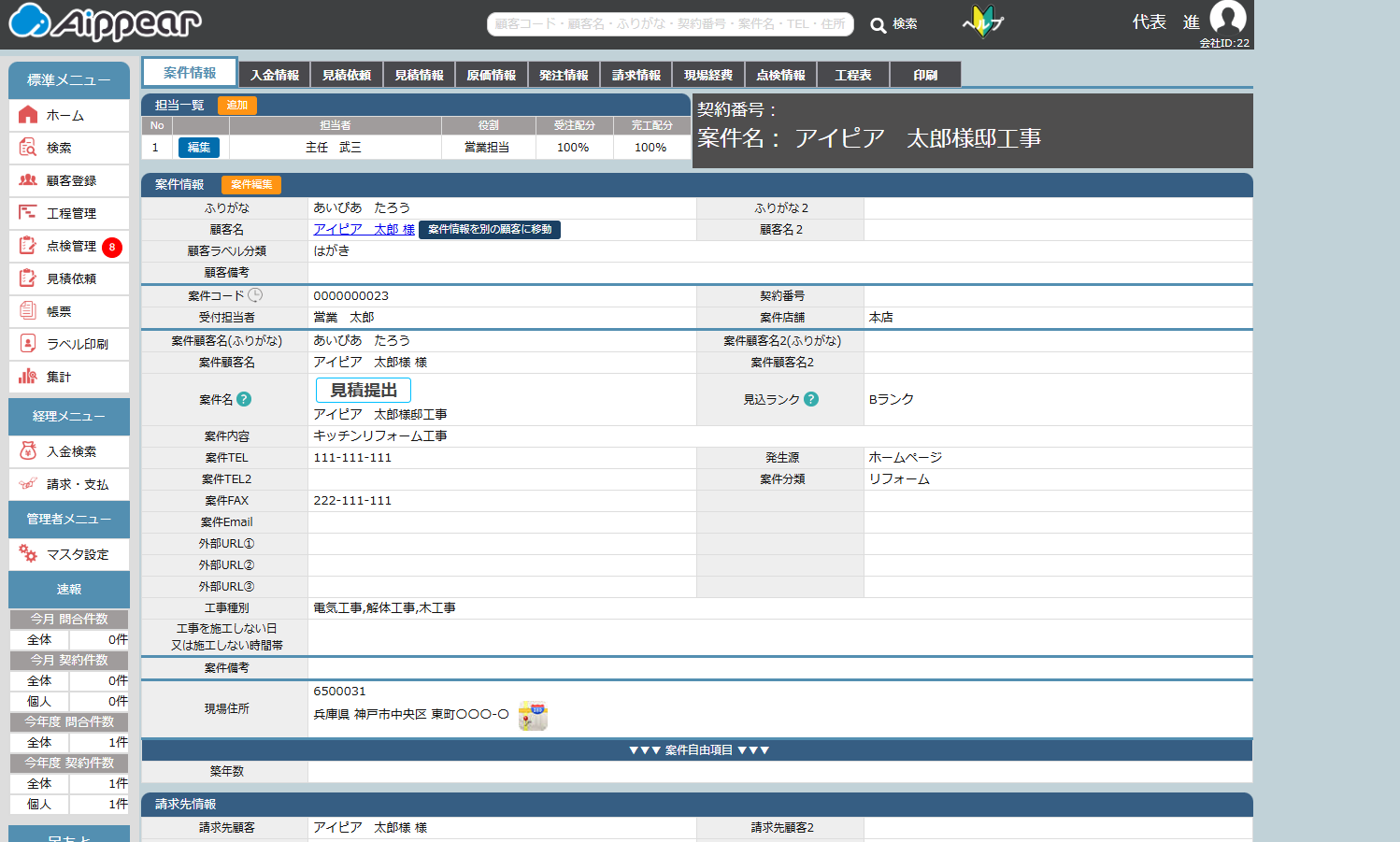1400x842 pixels.
Task: Click the 営業担当 role cell
Action: pos(488,148)
